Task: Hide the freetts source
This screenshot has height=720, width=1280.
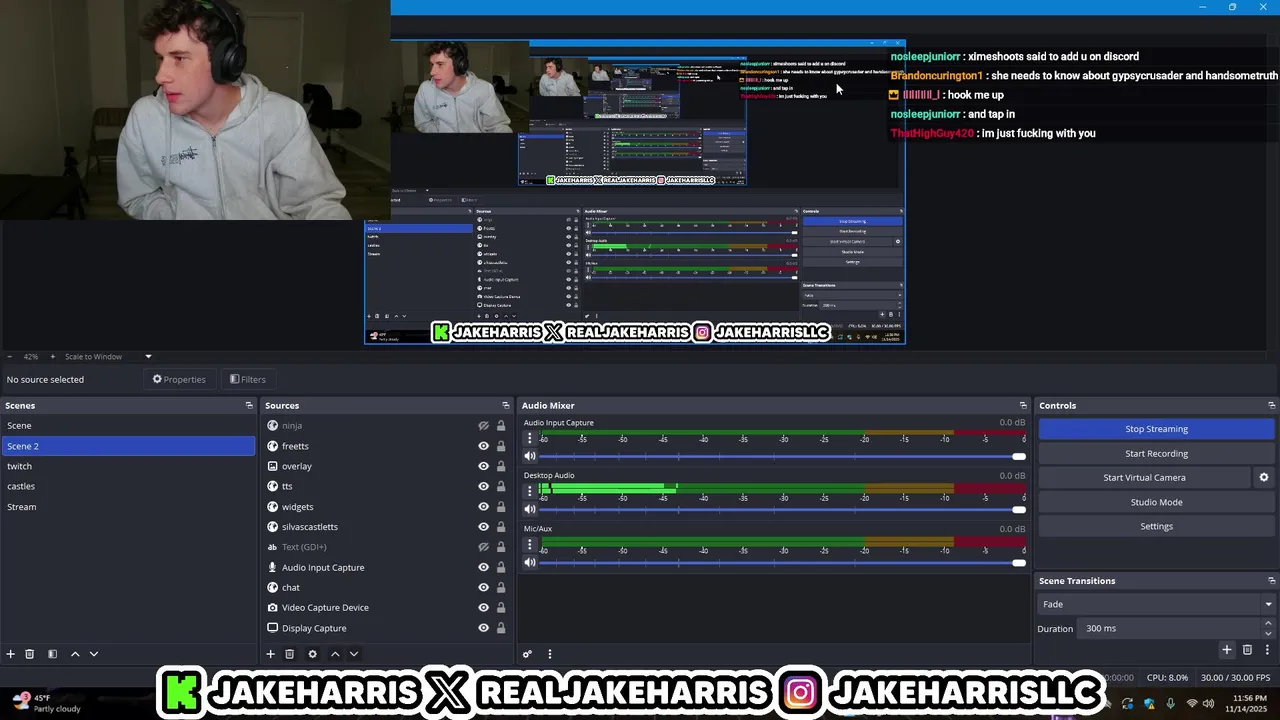Action: coord(484,446)
